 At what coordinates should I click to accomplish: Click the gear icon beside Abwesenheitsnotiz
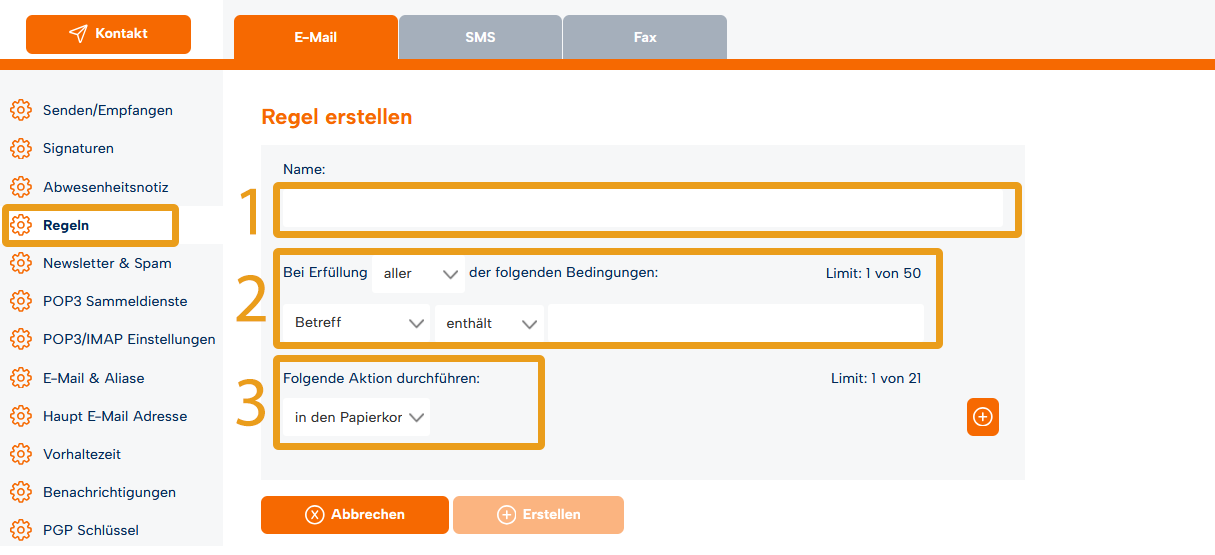point(20,187)
